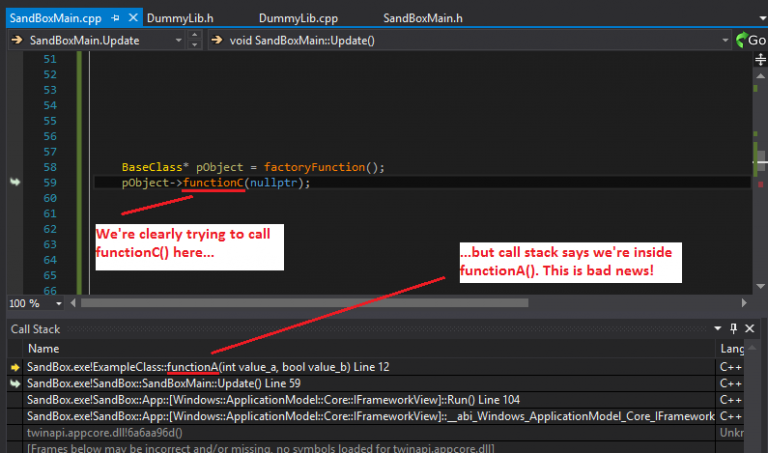Click the vertical scrollbar up arrow in editor

pos(760,76)
